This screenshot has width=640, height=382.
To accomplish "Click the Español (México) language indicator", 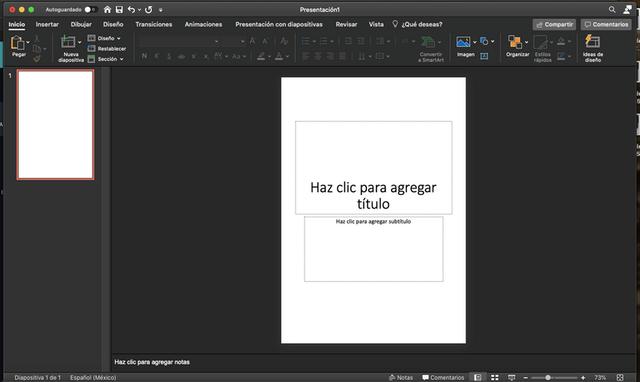I will click(93, 378).
